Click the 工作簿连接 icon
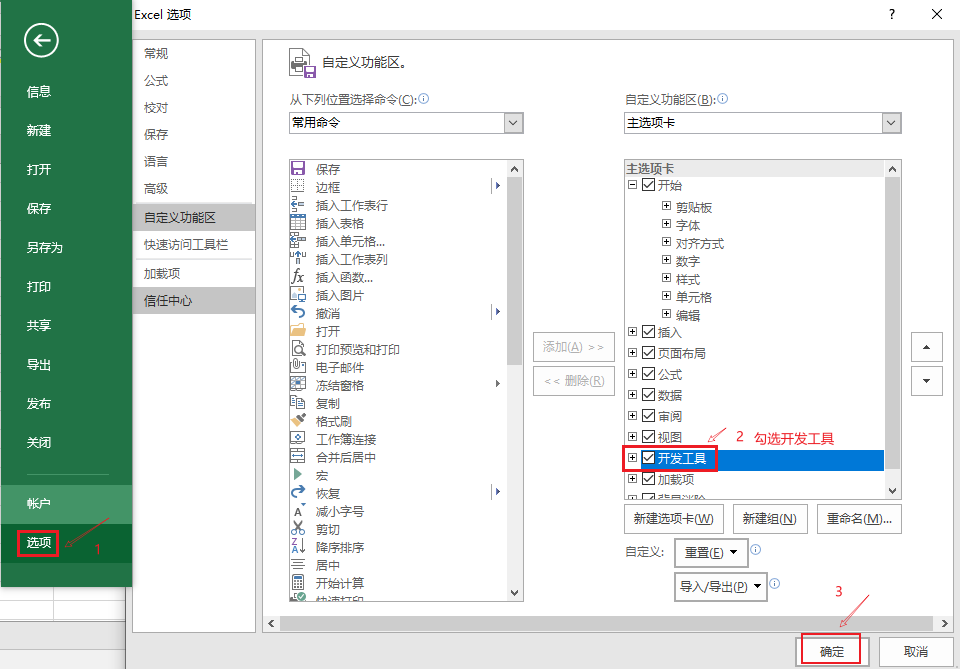 click(298, 438)
